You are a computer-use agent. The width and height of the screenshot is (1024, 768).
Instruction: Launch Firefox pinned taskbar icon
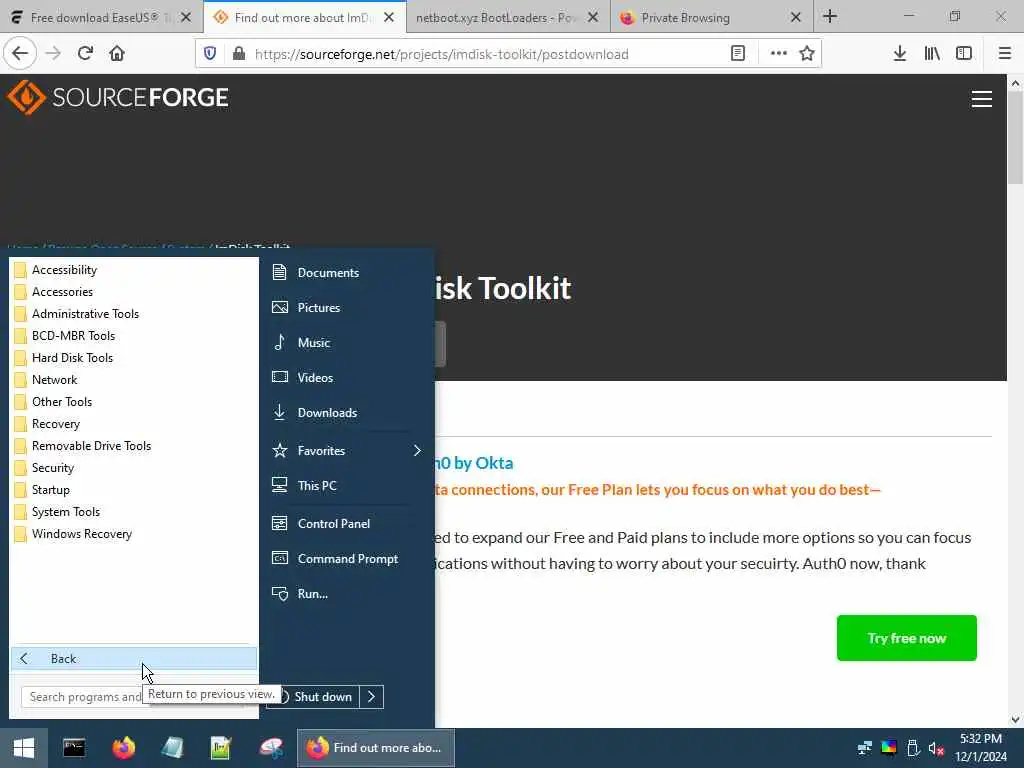pos(123,748)
